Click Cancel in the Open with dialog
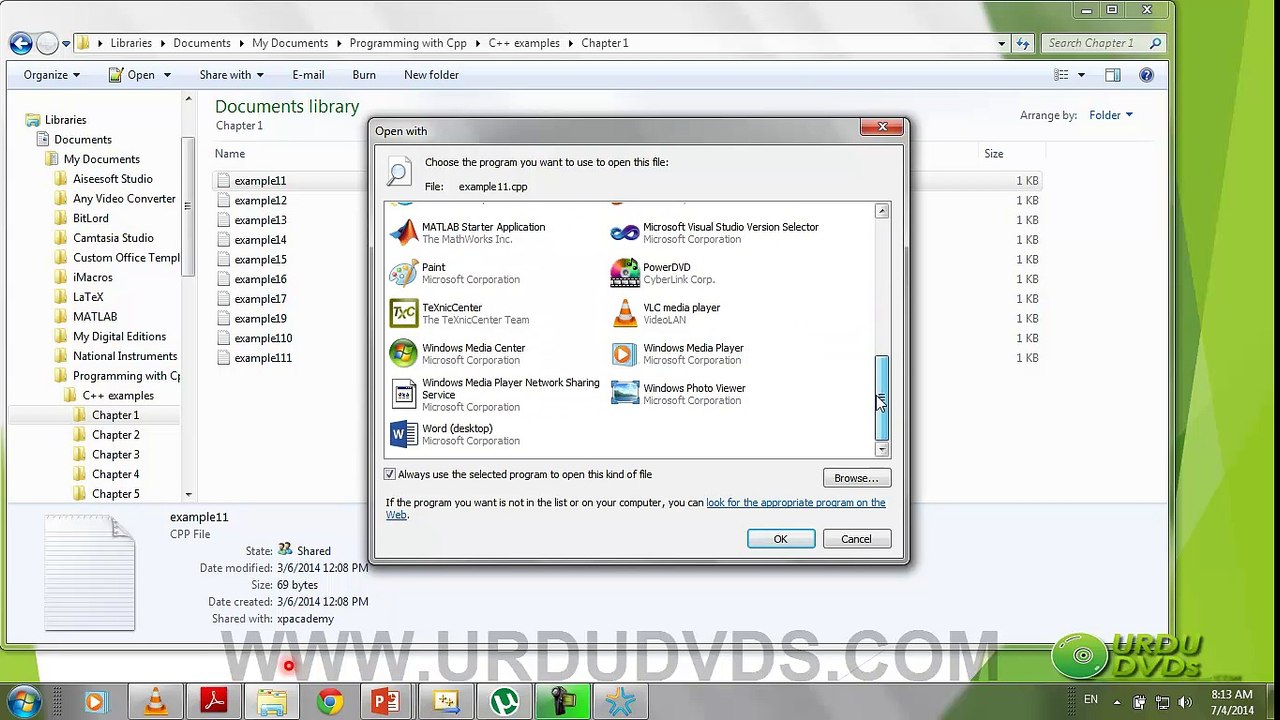 point(856,539)
